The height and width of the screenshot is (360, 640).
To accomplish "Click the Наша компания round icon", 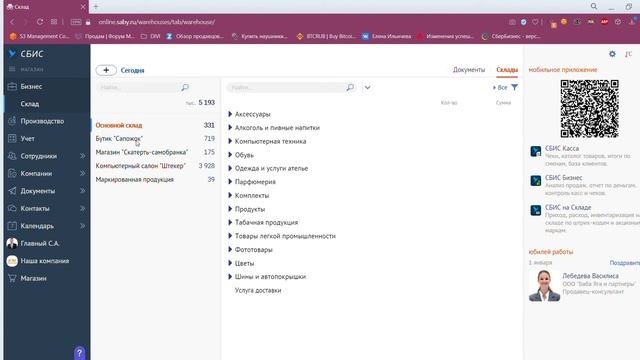I will pyautogui.click(x=12, y=261).
